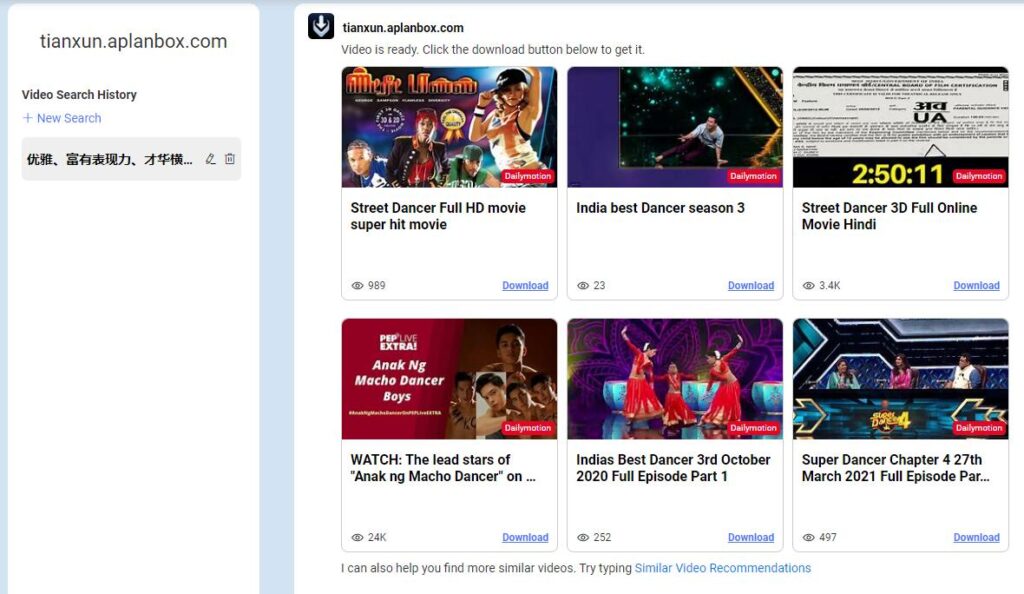Download the Anak ng Macho Dancer video
This screenshot has height=594, width=1024.
click(x=525, y=537)
